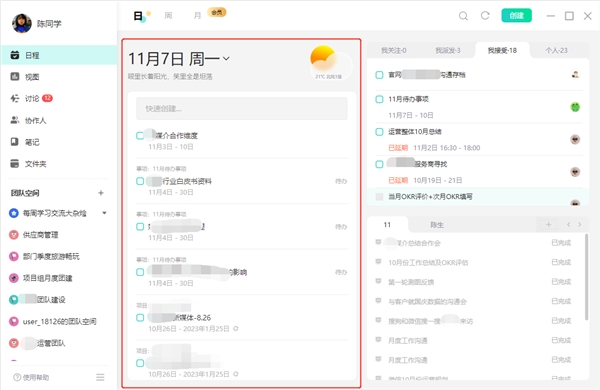Viewport: 600px width, 390px height.
Task: Expand 每周学习交流大杂烩 team arrow
Action: click(x=104, y=213)
